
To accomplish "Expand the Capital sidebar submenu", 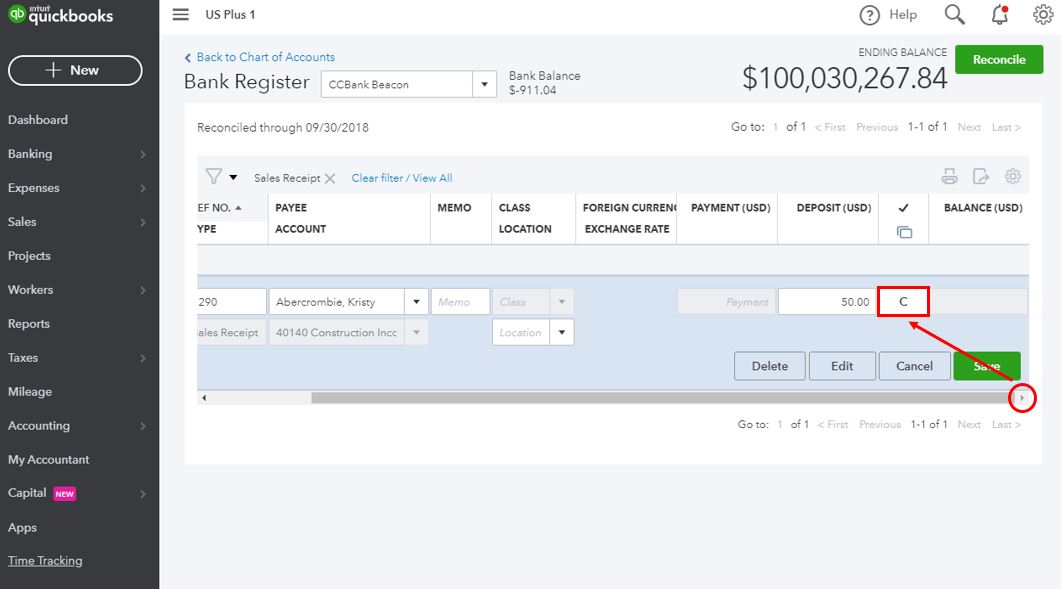I will [x=143, y=494].
